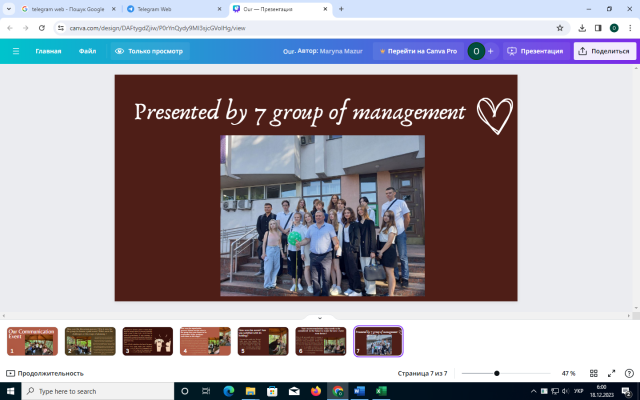Open Продолжительность duration panel
Screen dimensions: 640x400
pos(45,373)
